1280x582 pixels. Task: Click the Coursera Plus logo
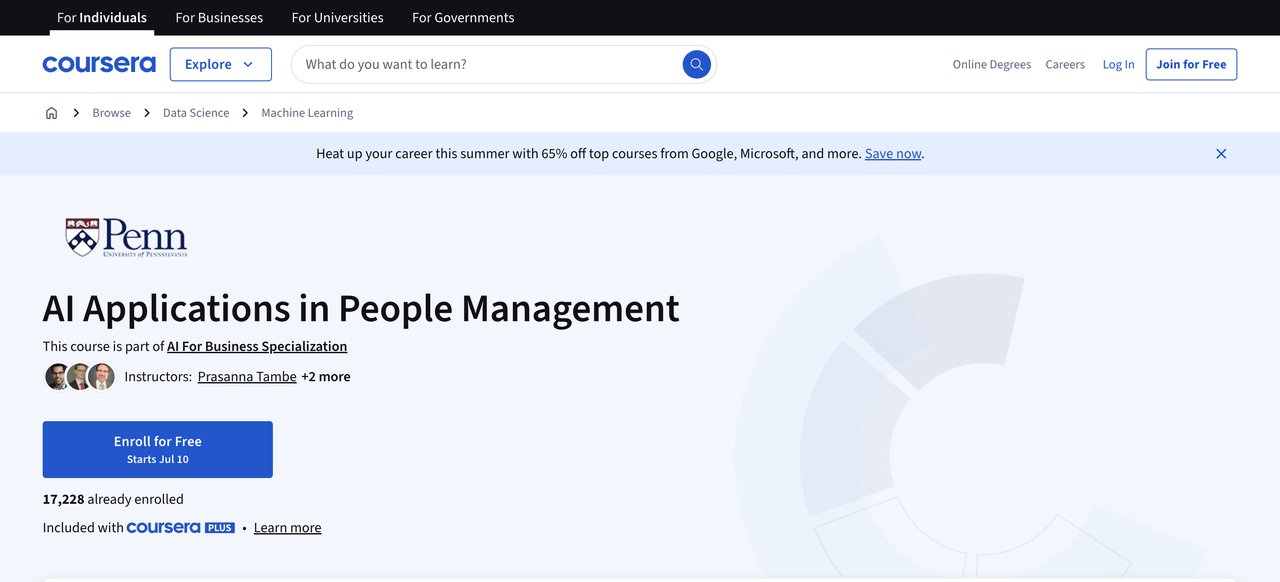[x=181, y=528]
